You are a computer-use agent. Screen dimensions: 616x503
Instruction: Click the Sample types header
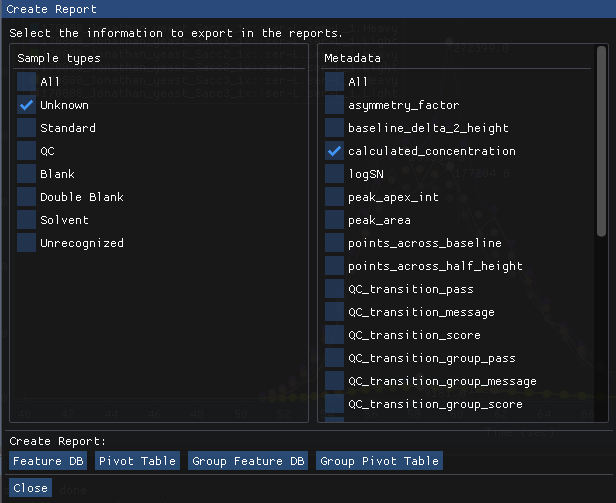[59, 58]
